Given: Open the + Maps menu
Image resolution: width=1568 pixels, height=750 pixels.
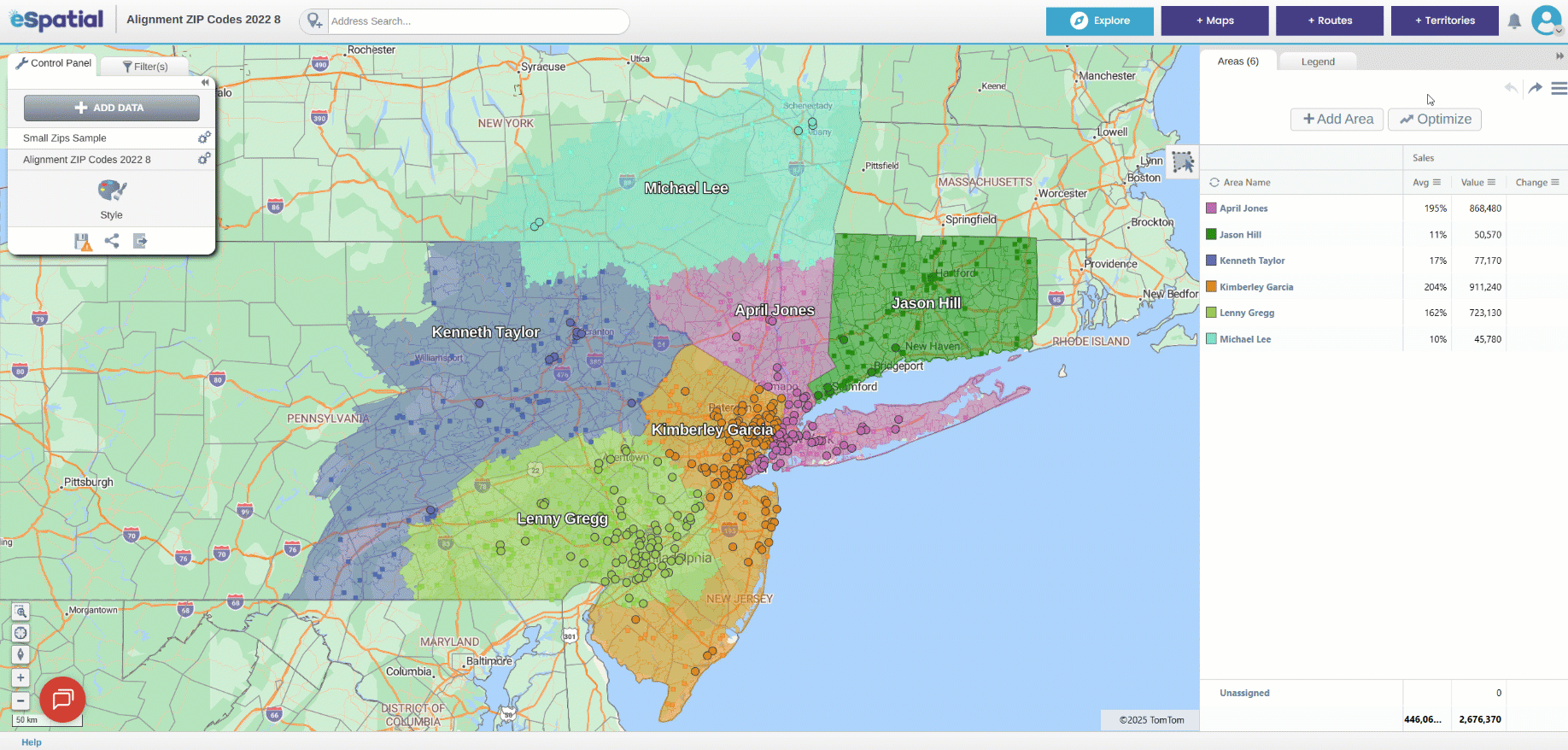Looking at the screenshot, I should 1214,21.
